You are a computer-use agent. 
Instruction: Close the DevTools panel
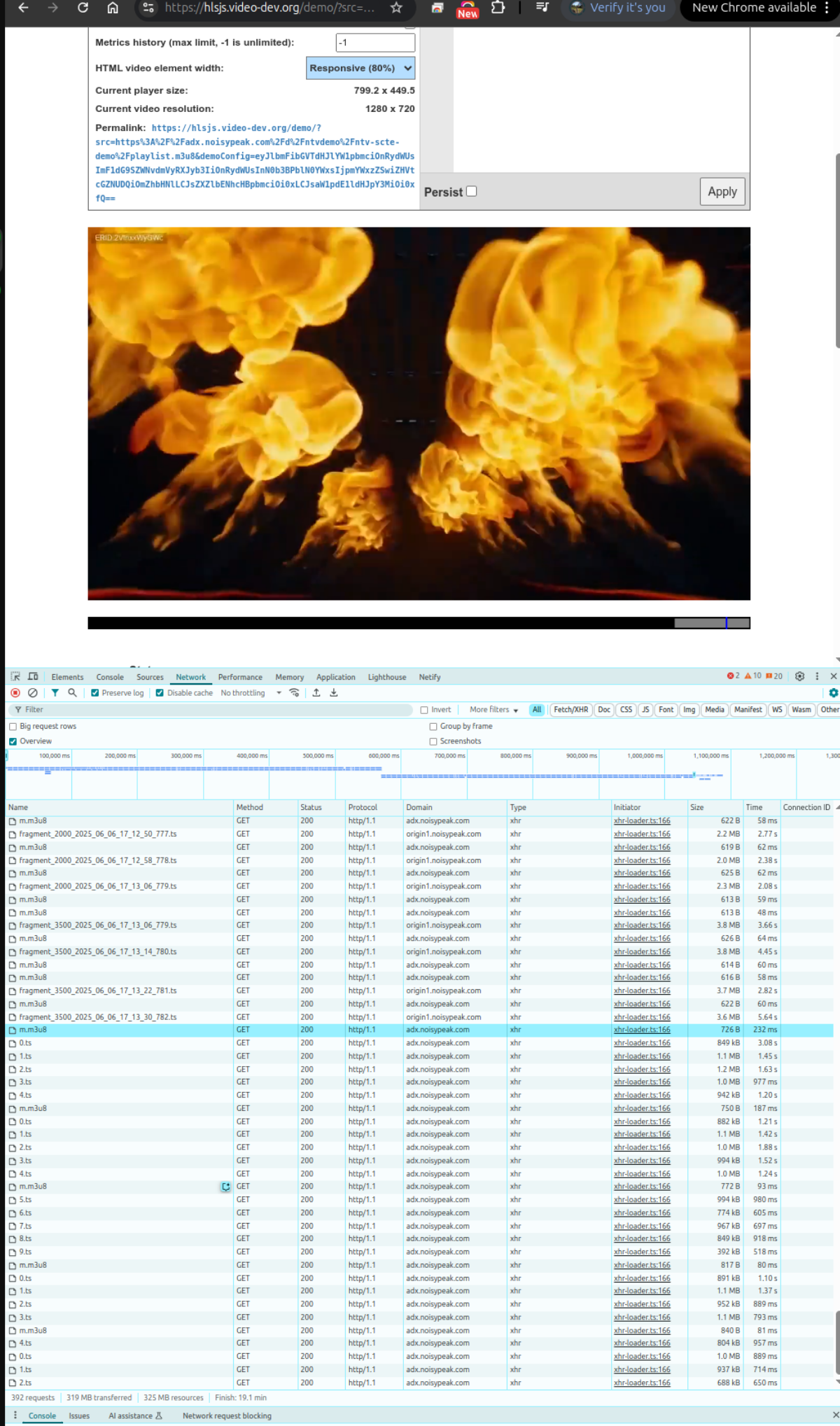pos(833,676)
